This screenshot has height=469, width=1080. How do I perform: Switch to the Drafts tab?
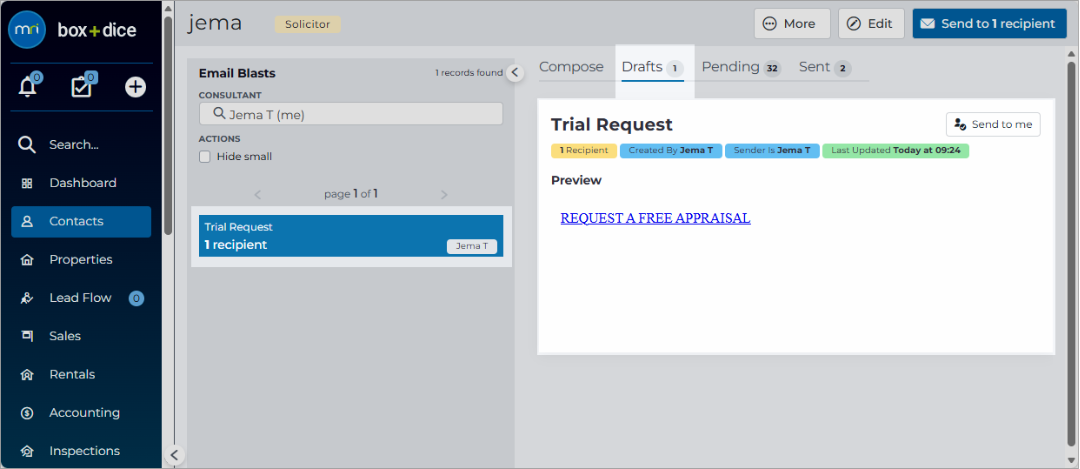pos(652,67)
